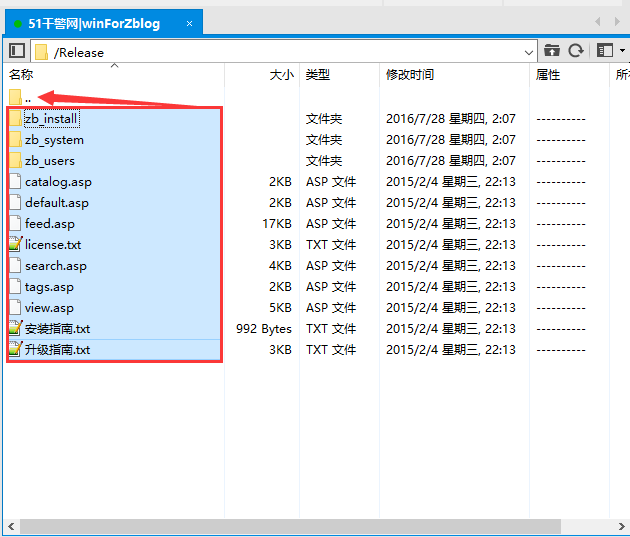Click the 升级指南.txt notepad icon
Image resolution: width=630 pixels, height=537 pixels.
[x=16, y=349]
